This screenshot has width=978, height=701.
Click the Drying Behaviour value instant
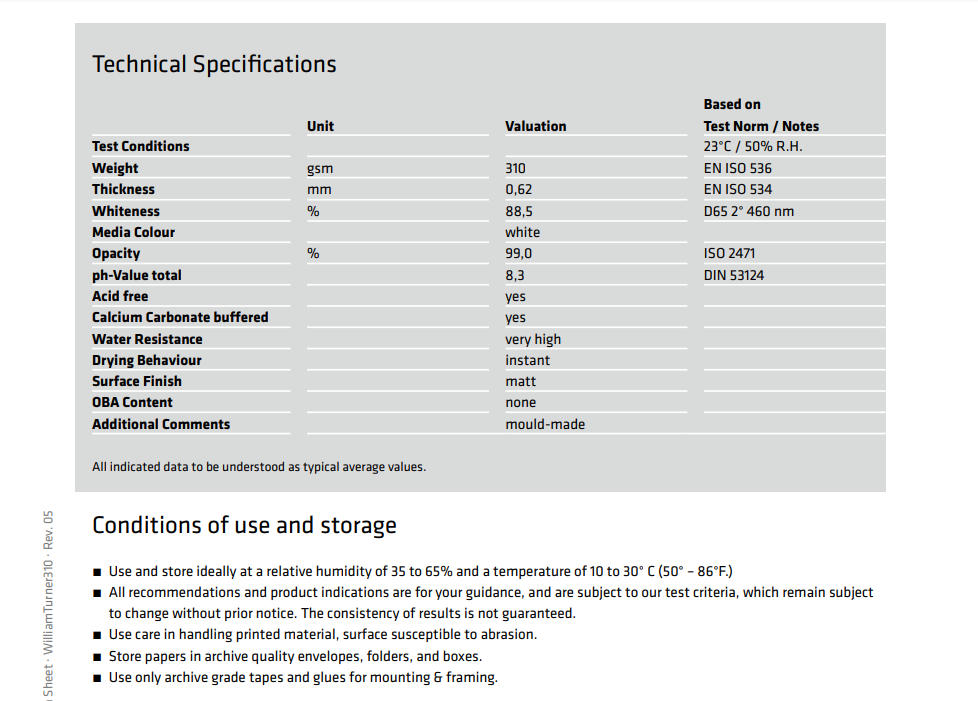coord(528,360)
